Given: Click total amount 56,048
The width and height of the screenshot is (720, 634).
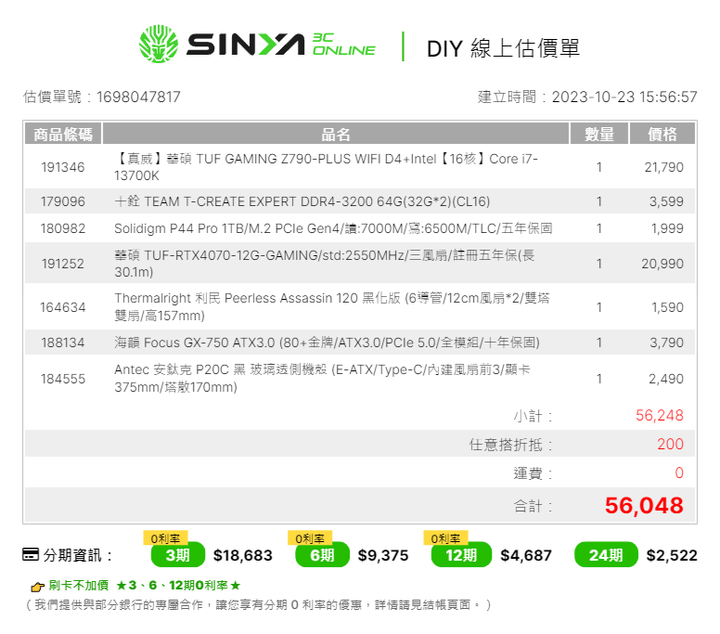Looking at the screenshot, I should click(x=644, y=505).
